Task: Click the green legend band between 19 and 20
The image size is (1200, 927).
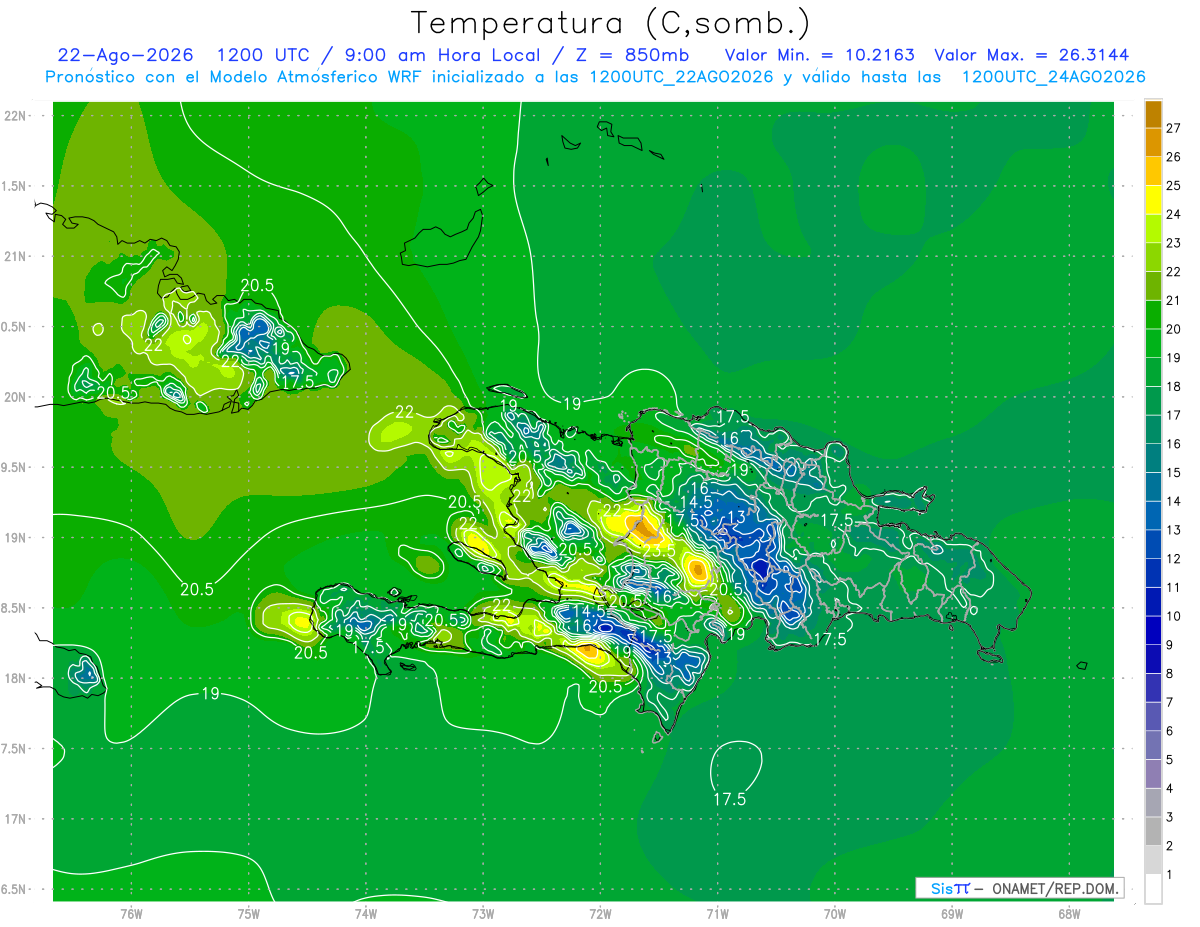Action: (x=1153, y=343)
